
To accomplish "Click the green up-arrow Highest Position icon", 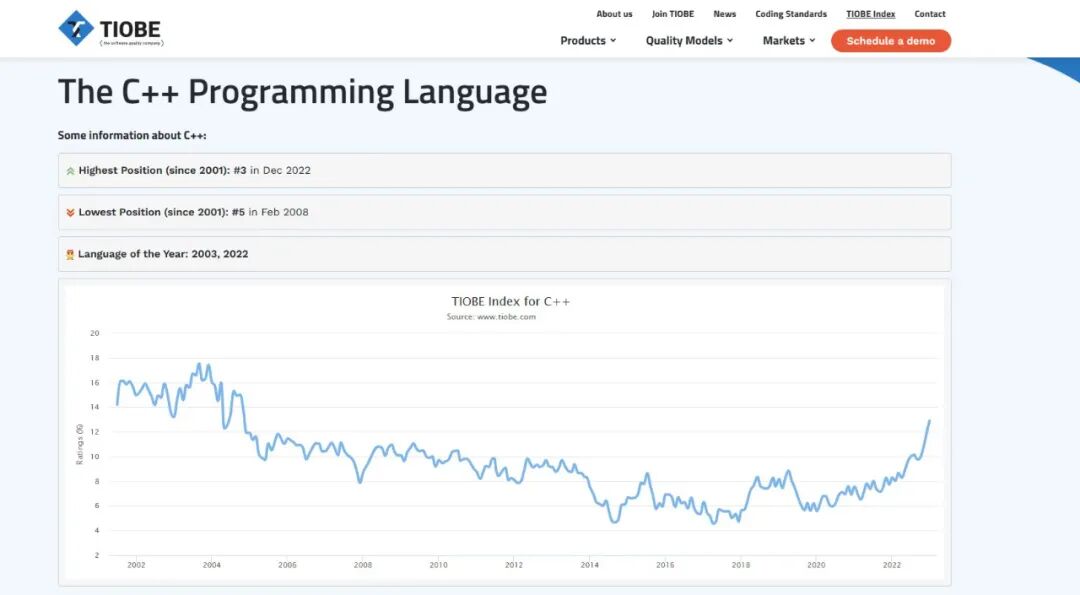I will coord(70,171).
